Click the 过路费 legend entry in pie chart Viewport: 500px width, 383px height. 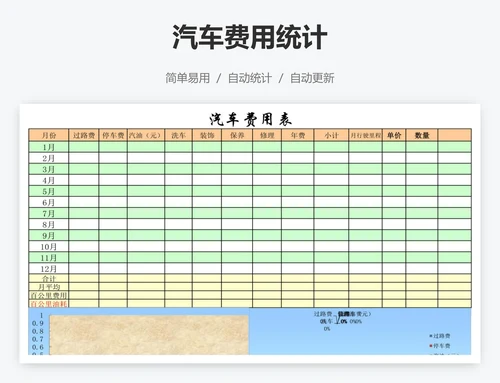pyautogui.click(x=440, y=336)
